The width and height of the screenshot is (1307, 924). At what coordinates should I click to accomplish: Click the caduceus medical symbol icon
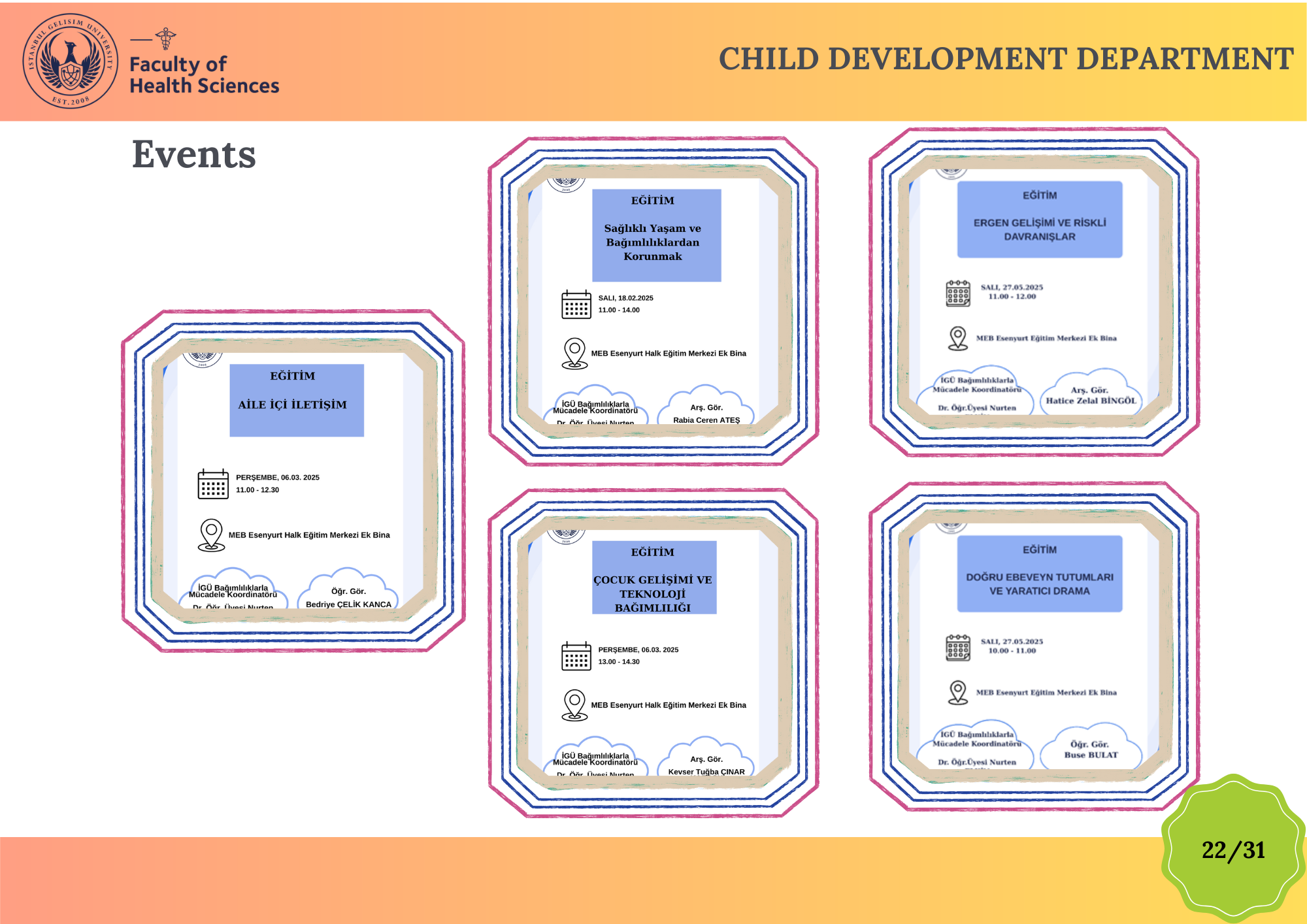(x=166, y=39)
